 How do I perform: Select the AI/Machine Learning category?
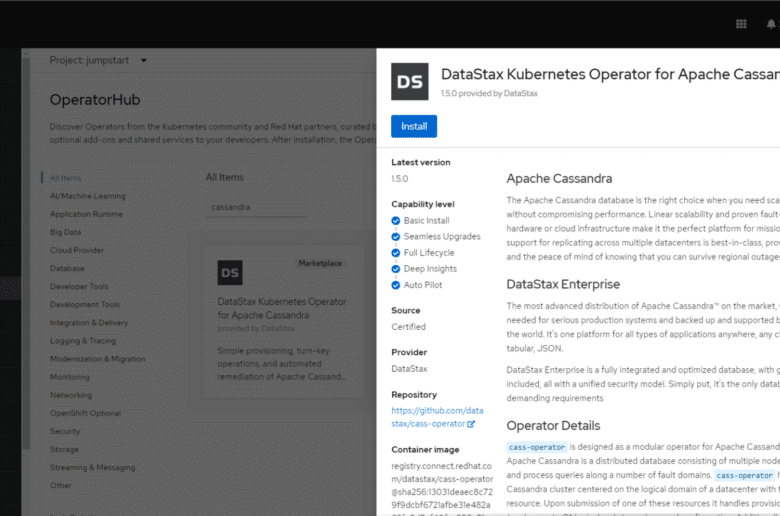(88, 196)
